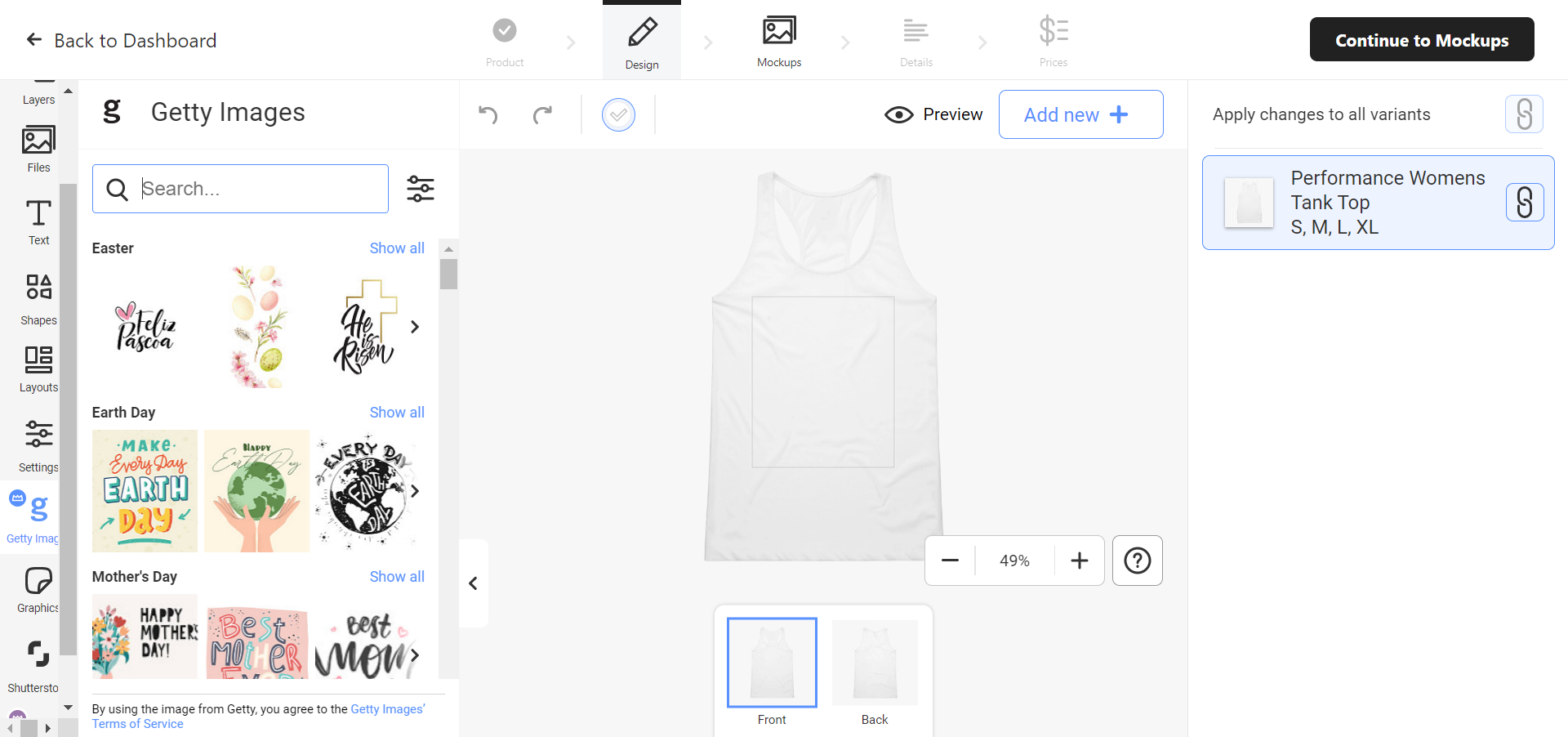1568x737 pixels.
Task: Collapse the side panel with chevron
Action: (x=474, y=583)
